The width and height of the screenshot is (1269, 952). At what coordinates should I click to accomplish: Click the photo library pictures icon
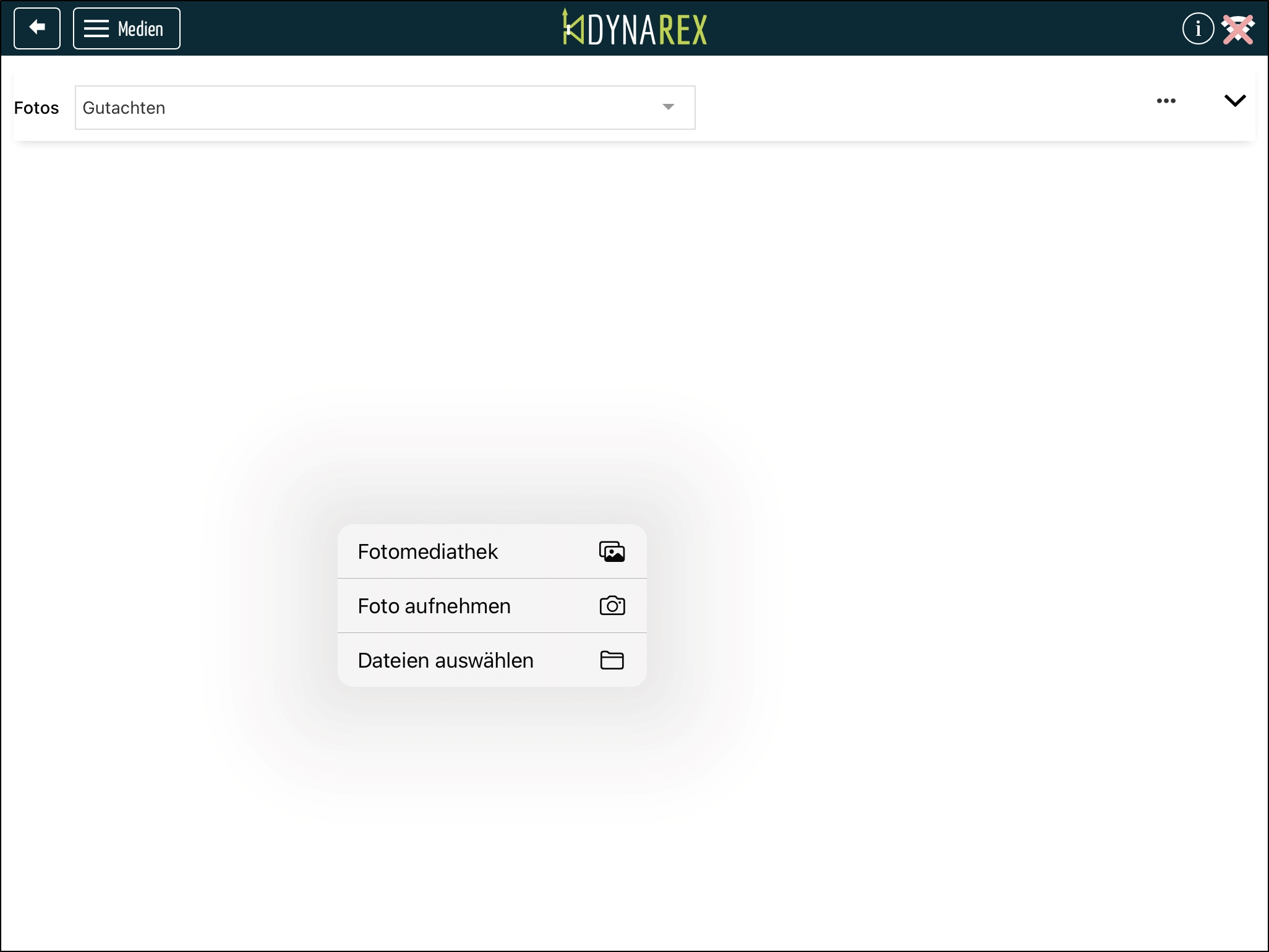point(612,551)
